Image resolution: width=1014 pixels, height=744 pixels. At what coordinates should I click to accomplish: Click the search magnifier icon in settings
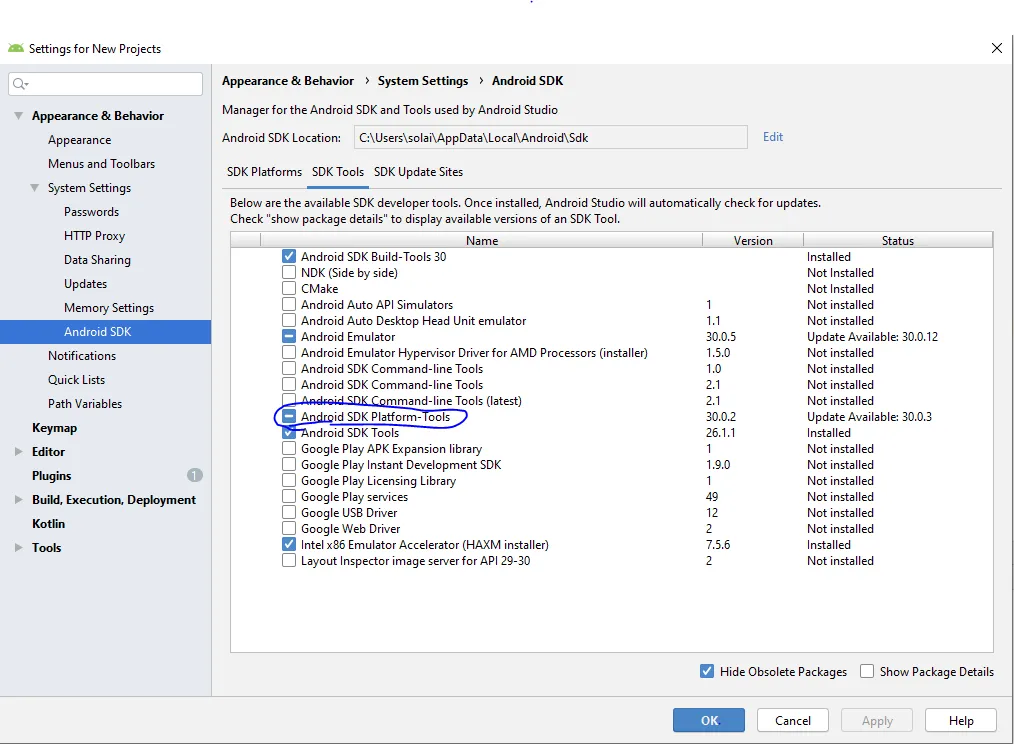coord(19,83)
